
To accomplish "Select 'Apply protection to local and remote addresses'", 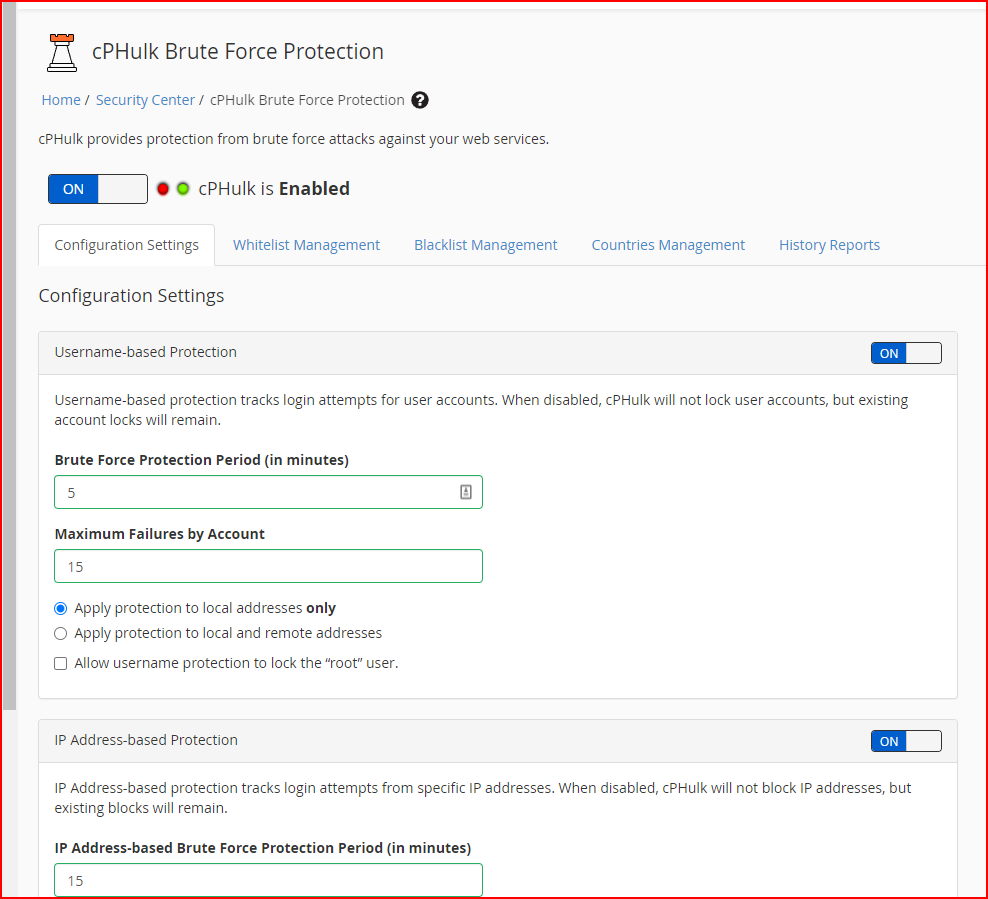I will click(x=60, y=634).
